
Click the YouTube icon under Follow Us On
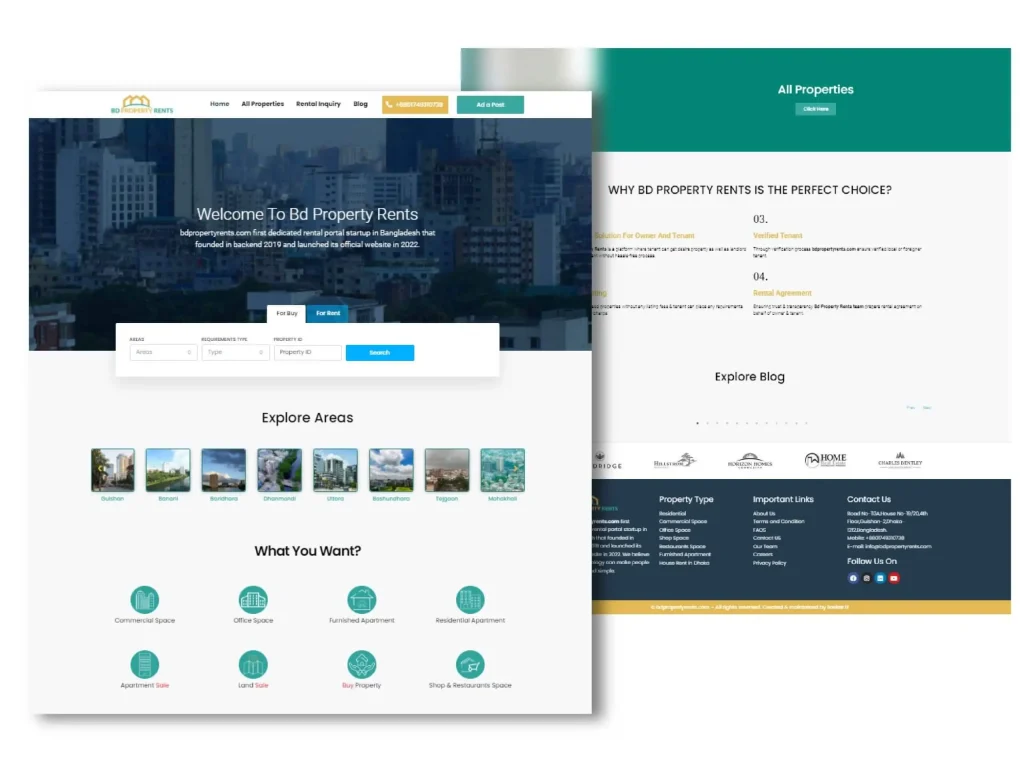click(894, 578)
